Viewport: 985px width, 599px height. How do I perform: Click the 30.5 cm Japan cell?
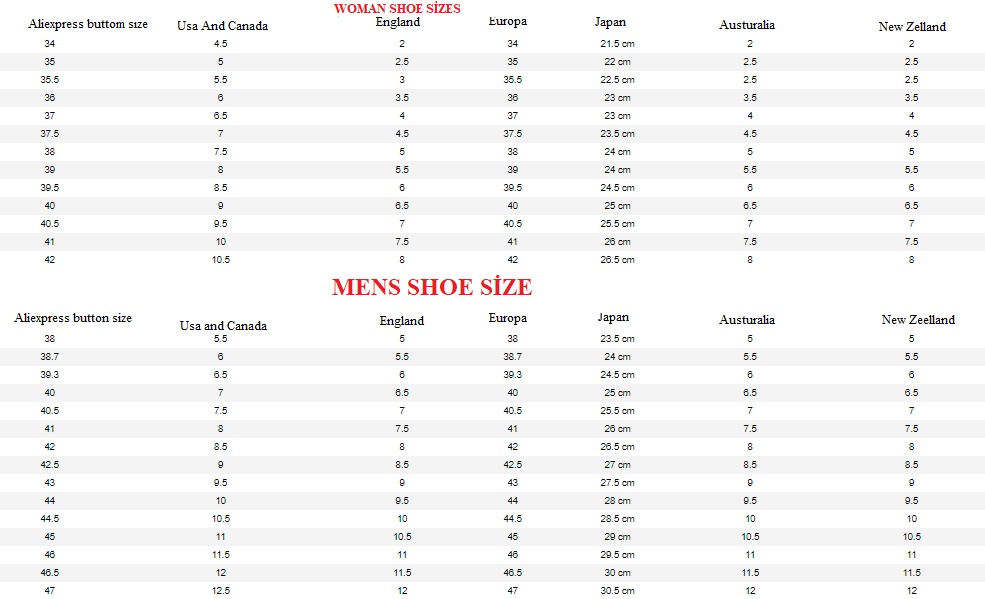617,591
